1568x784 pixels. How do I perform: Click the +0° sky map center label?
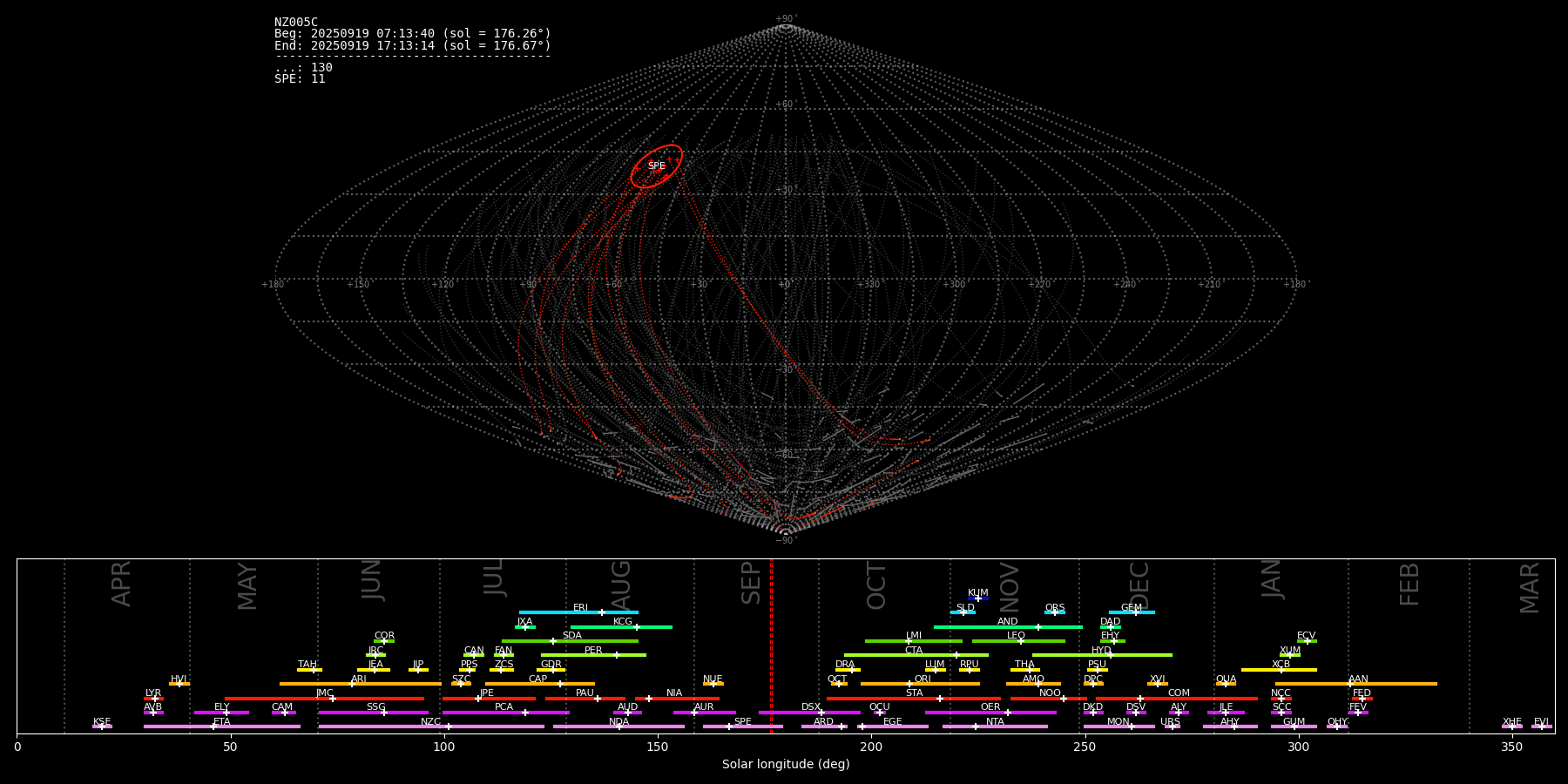click(x=786, y=284)
